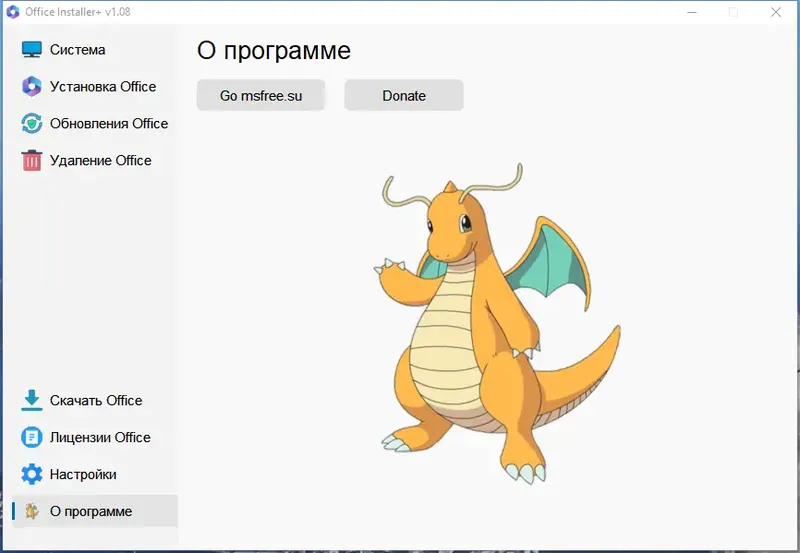The width and height of the screenshot is (800, 553).
Task: Open the Система section
Action: [x=95, y=49]
